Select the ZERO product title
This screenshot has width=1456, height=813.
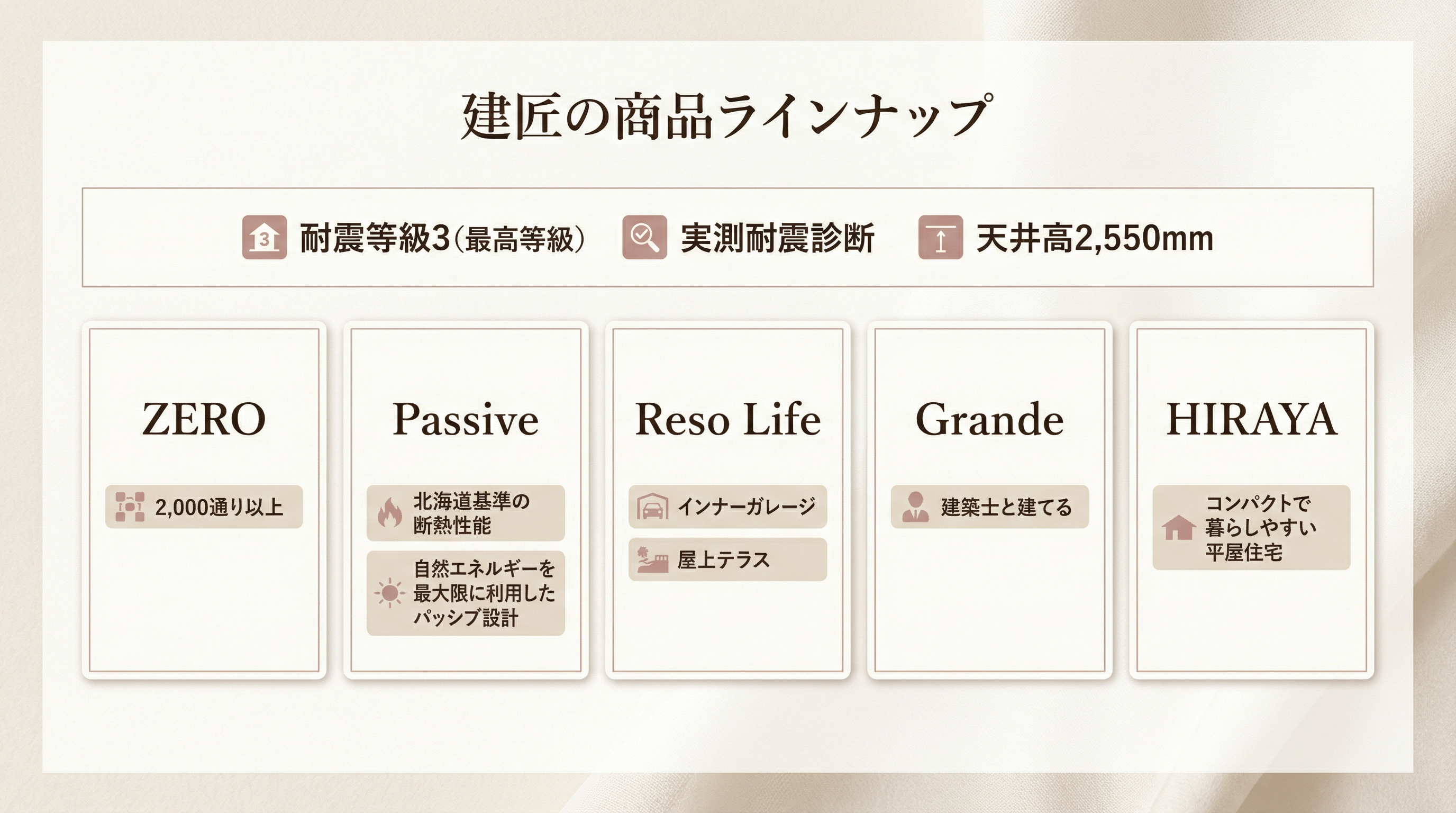[x=204, y=420]
